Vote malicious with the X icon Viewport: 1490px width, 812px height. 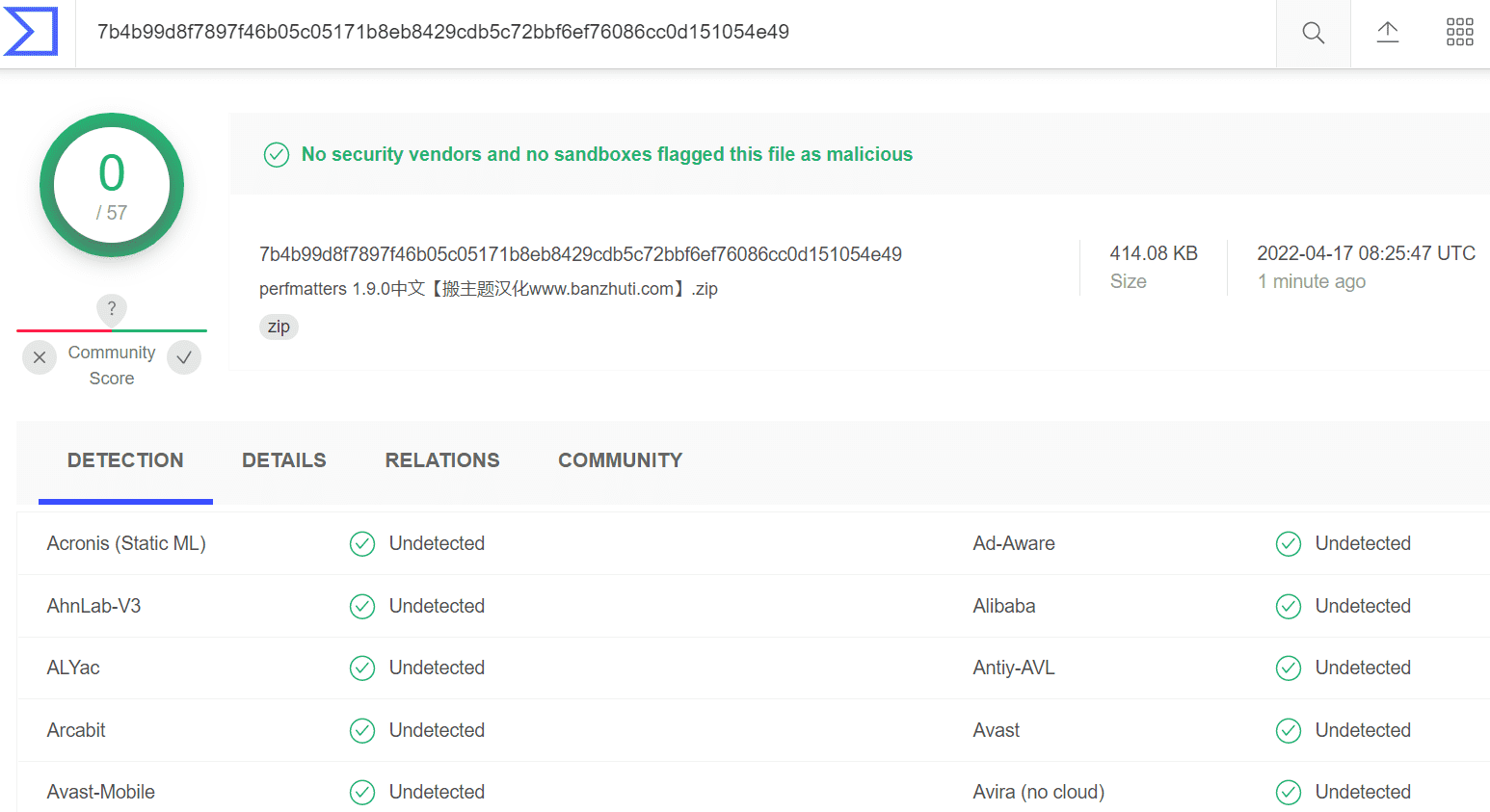click(40, 357)
